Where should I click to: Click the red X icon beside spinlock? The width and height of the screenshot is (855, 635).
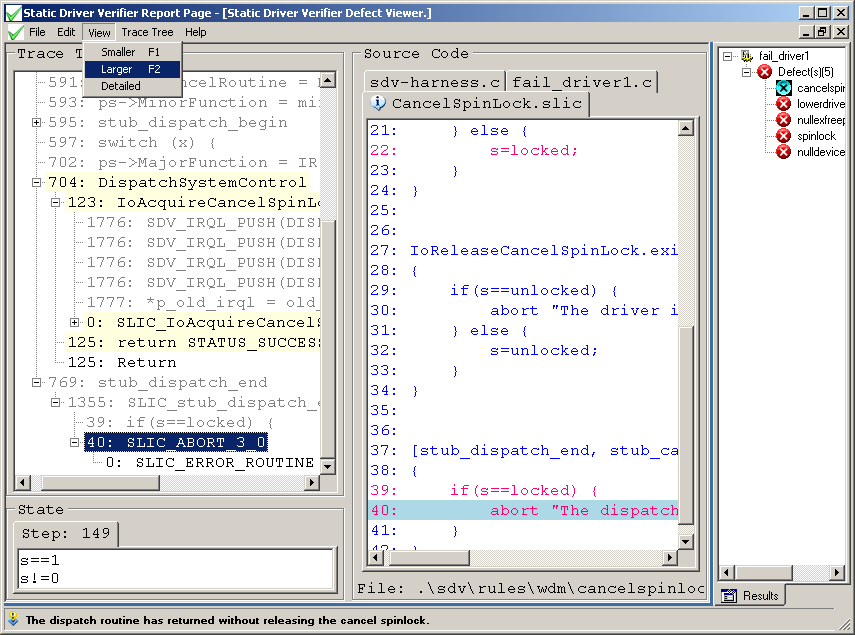coord(783,136)
